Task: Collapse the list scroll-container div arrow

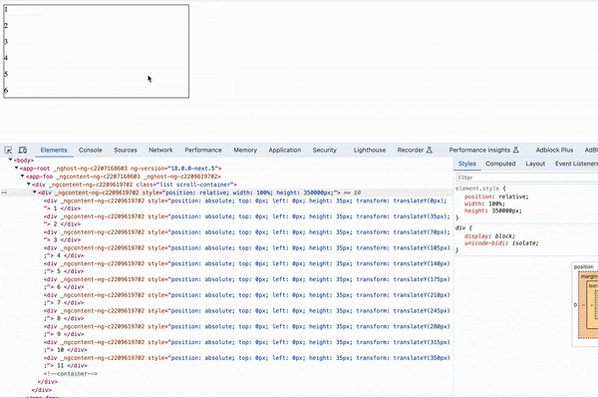Action: 29,184
